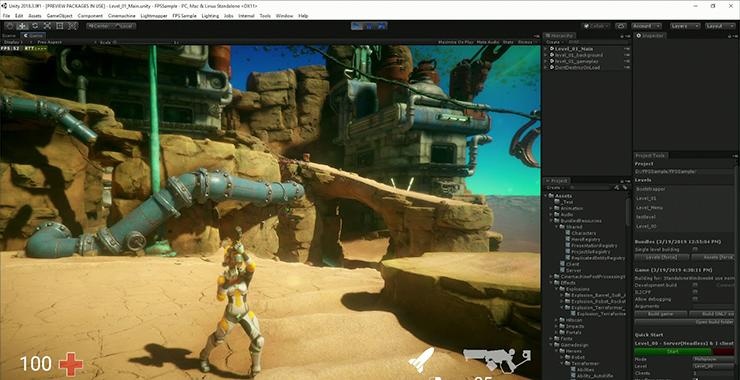The image size is (740, 380).
Task: Open the File menu
Action: [6, 16]
